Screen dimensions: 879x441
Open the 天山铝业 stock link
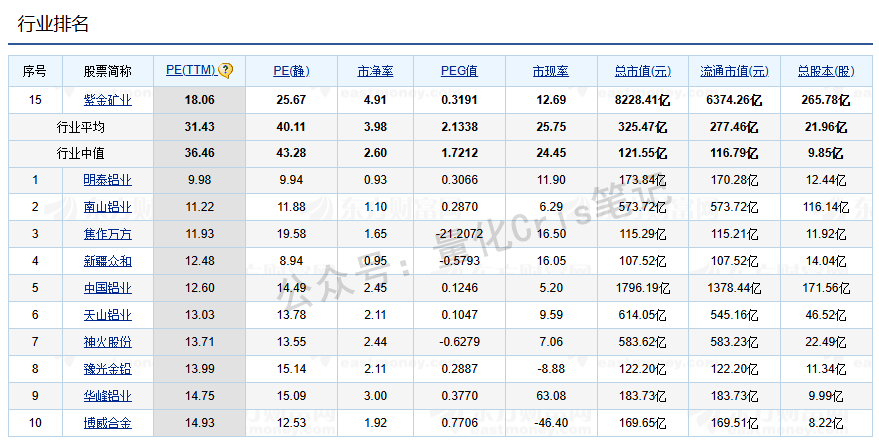[x=108, y=315]
